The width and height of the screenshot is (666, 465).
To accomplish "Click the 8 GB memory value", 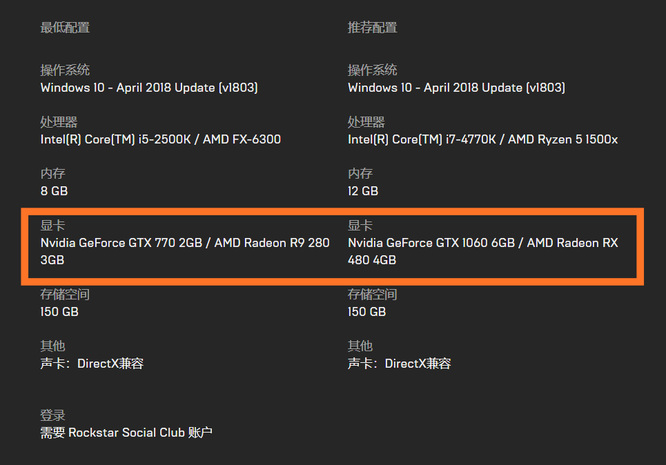I will [x=54, y=190].
